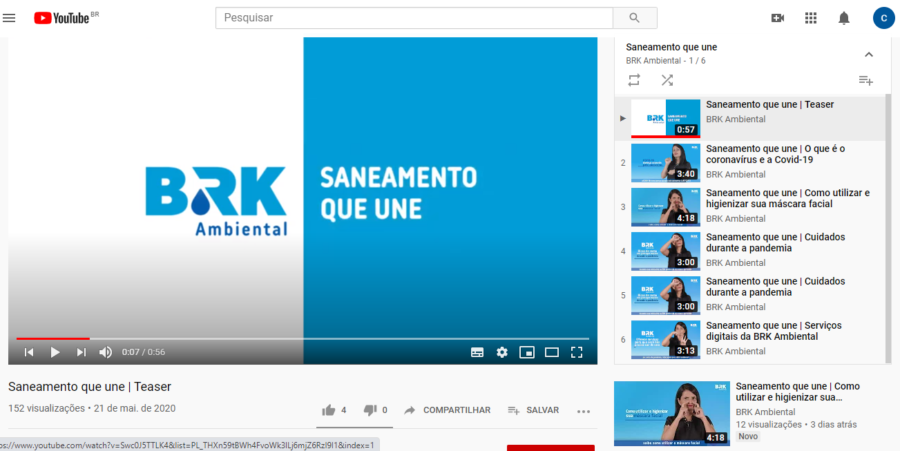
Task: Toggle subtitles on the video player
Action: [477, 352]
